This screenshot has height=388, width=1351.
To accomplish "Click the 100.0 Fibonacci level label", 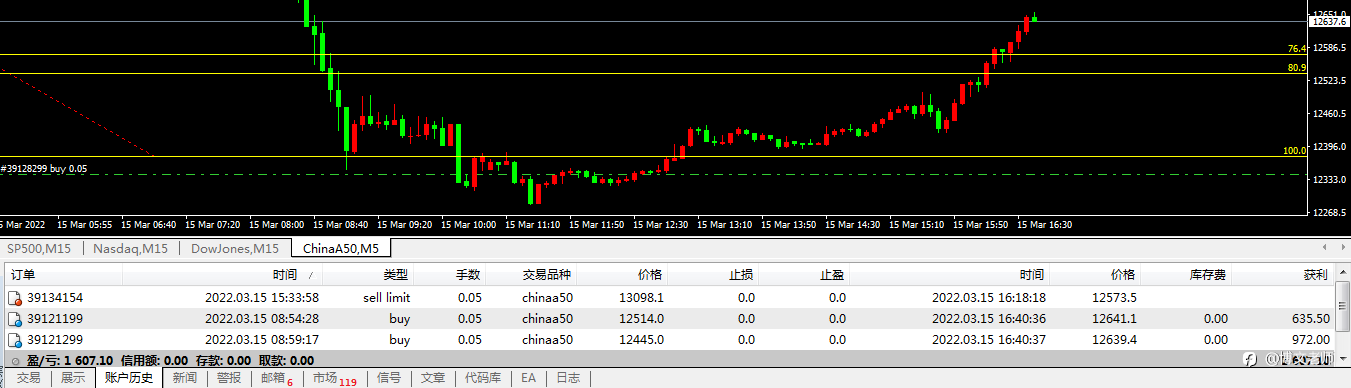I will [x=1295, y=150].
